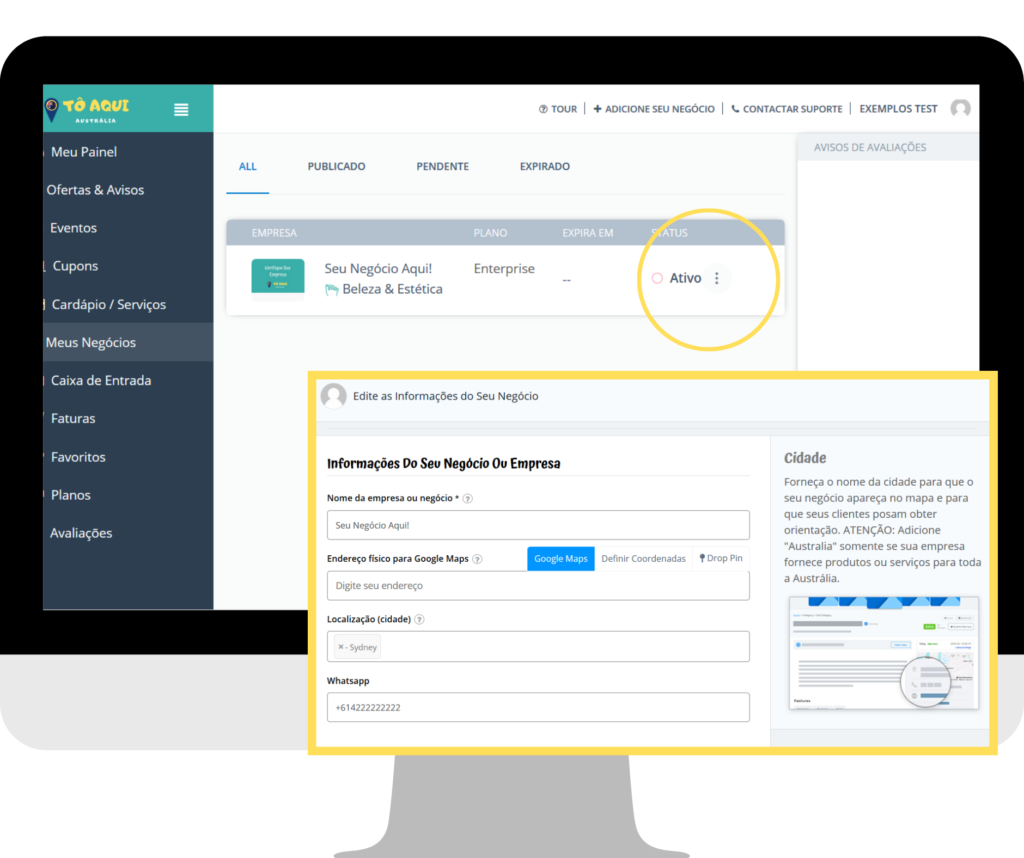Switch to the Publicado tab
Image resolution: width=1024 pixels, height=858 pixels.
pyautogui.click(x=336, y=167)
